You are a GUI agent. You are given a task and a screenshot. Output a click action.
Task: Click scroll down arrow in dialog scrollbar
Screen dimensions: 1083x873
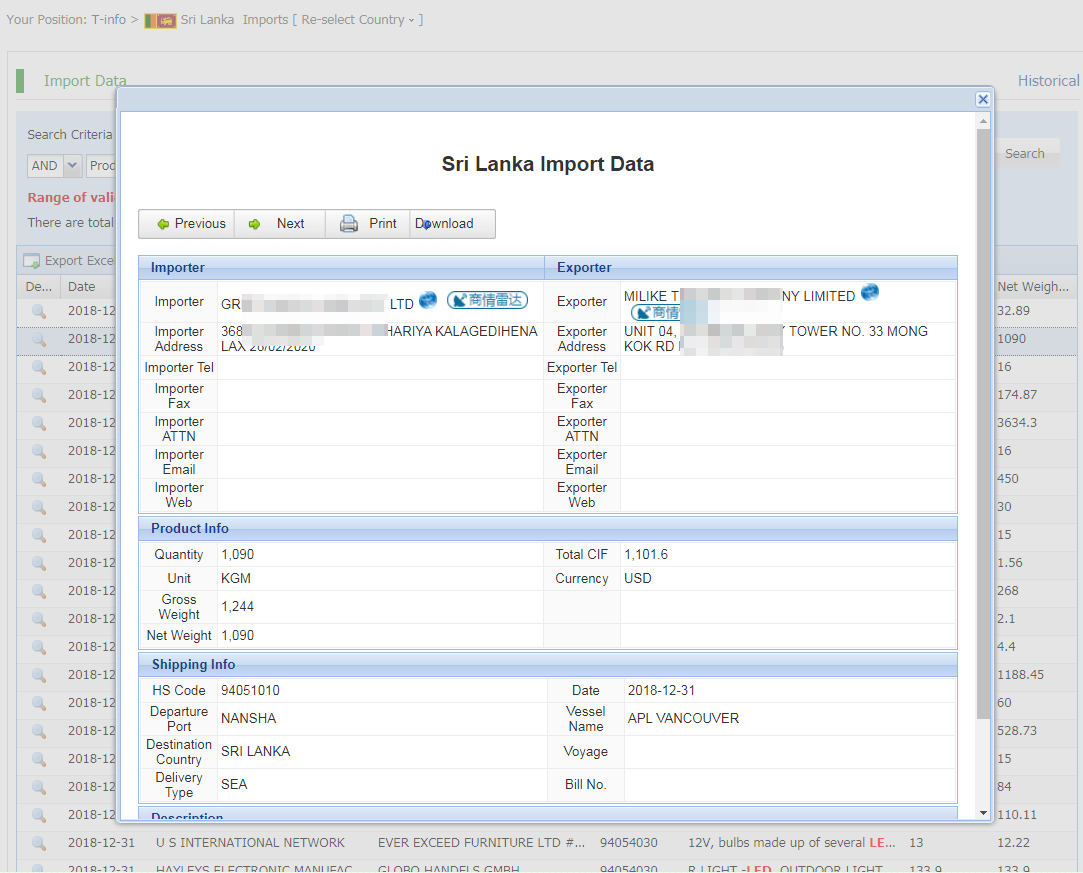coord(983,812)
